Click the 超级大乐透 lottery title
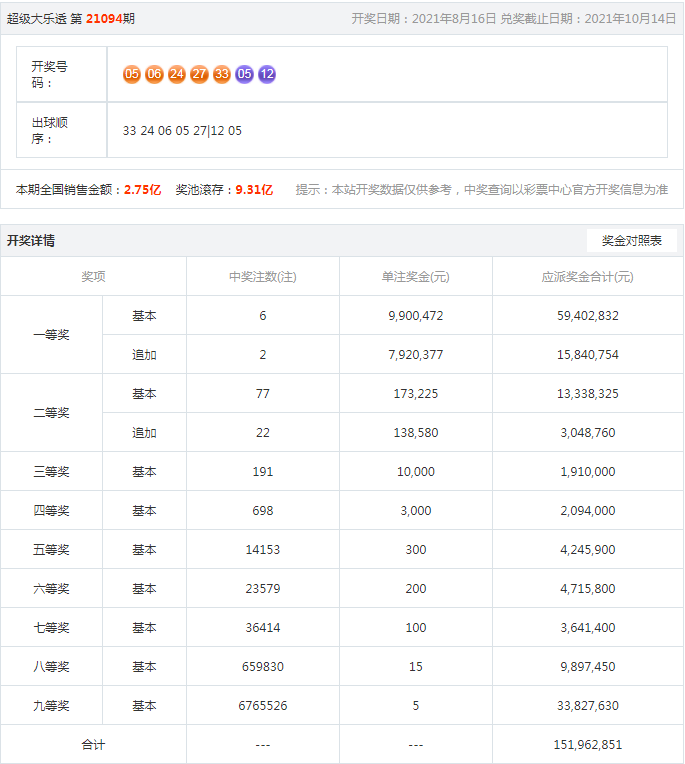Viewport: 685px width, 764px height. (37, 19)
